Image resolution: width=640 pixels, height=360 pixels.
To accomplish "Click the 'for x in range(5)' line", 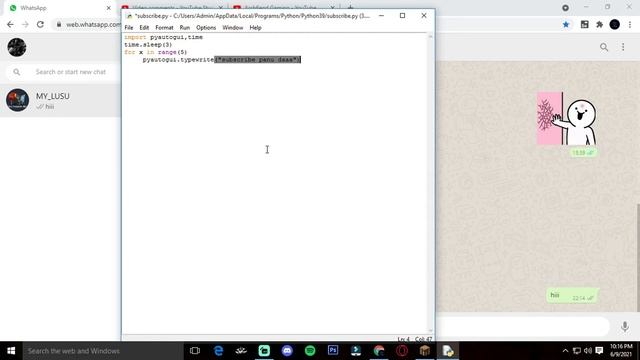I will tap(156, 52).
